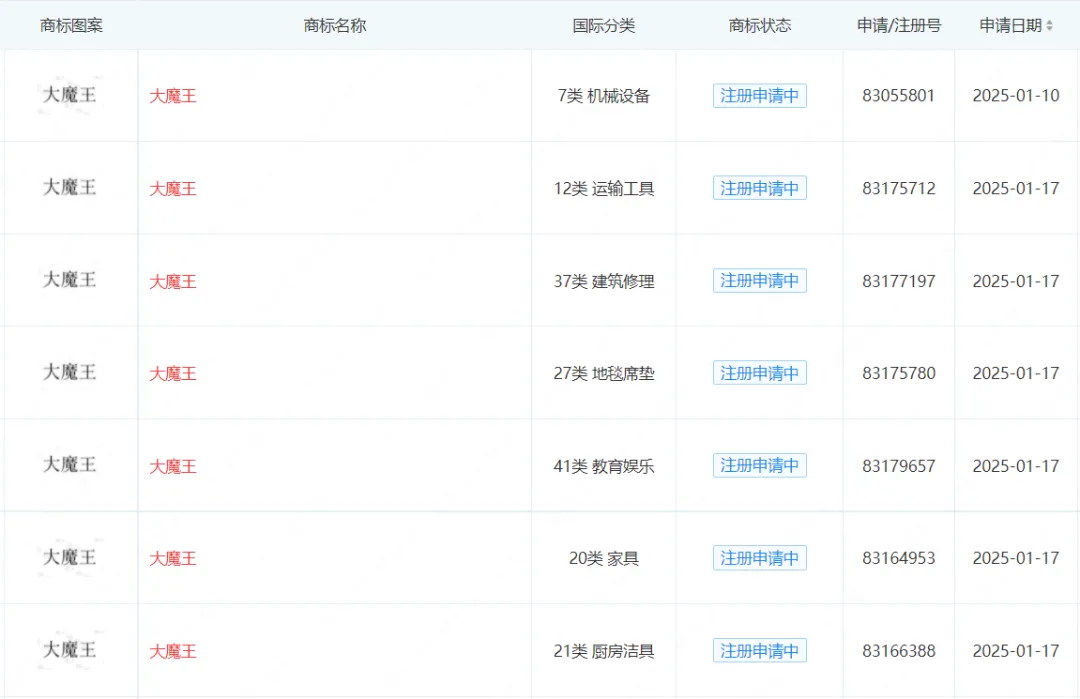Select the 27类 地毯席垫 classification cell

click(603, 373)
